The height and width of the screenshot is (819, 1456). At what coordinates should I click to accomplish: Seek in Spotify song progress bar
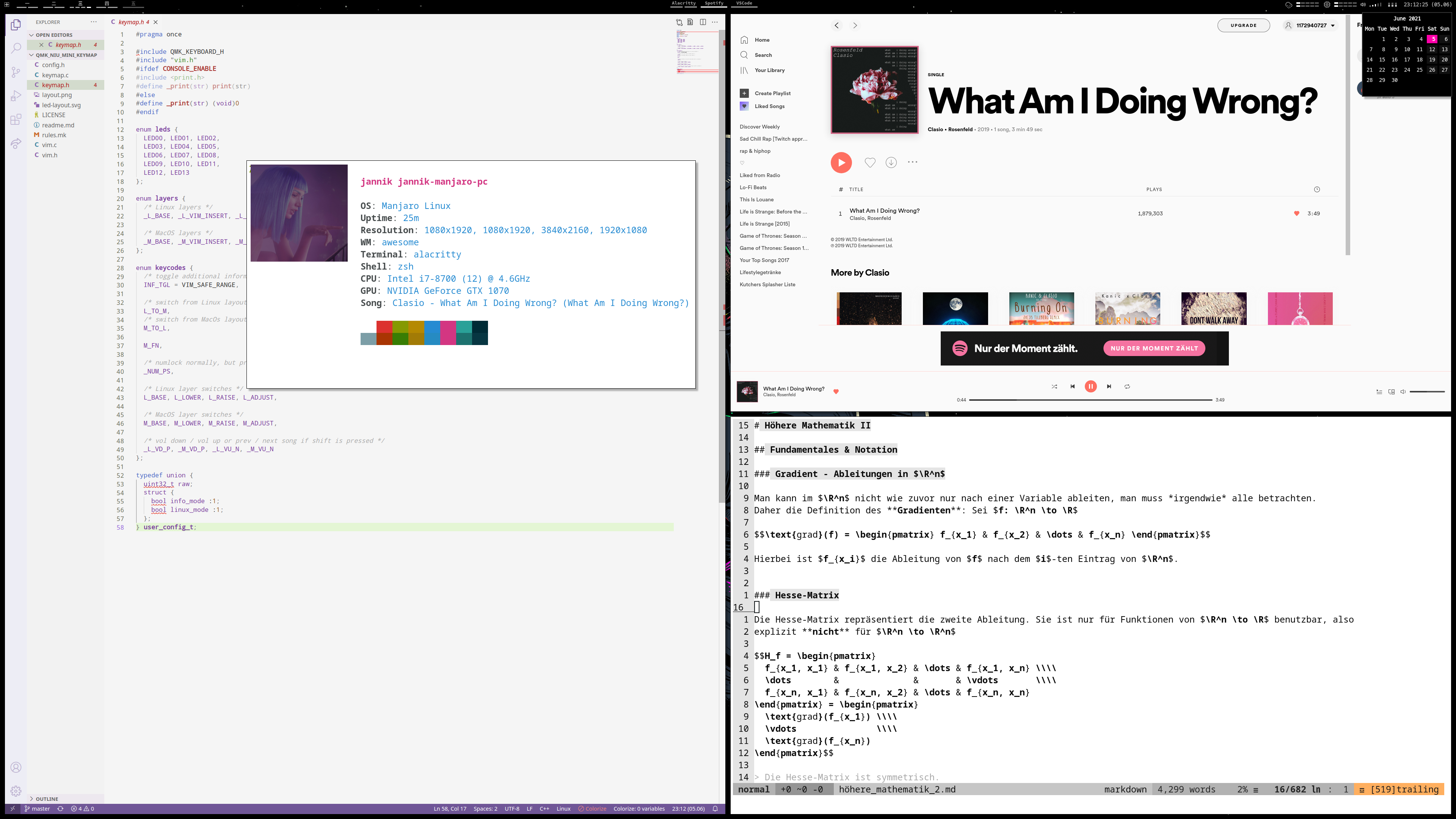point(1090,400)
